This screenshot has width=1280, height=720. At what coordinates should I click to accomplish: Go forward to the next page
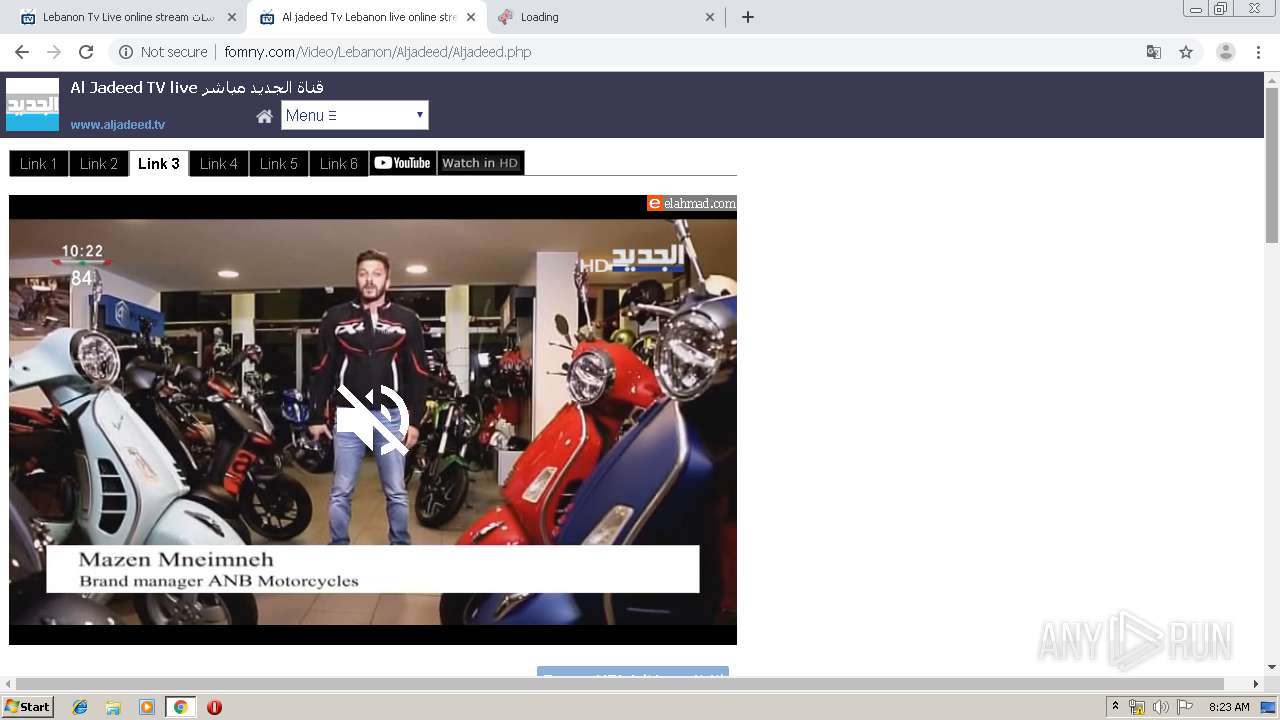pos(54,52)
